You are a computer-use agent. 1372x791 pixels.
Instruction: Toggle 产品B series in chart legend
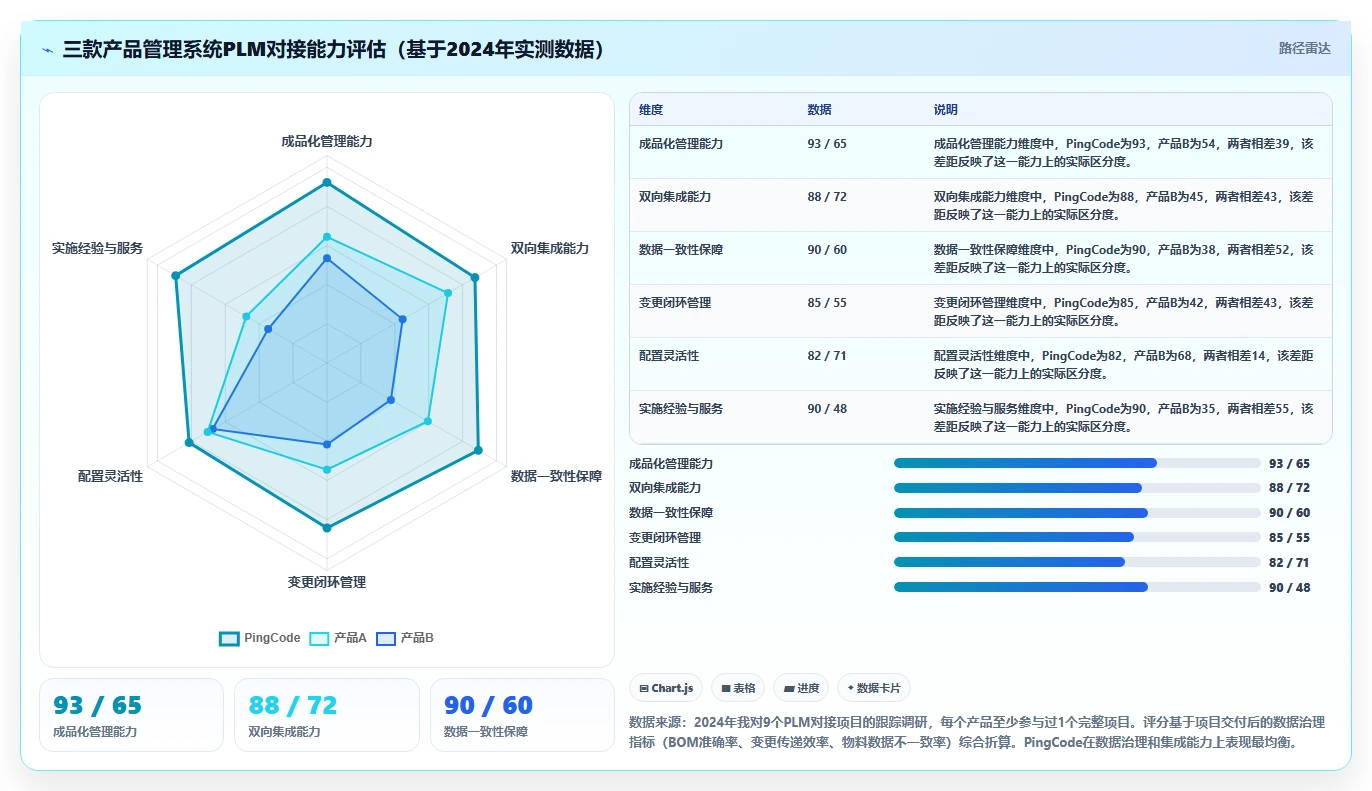[x=405, y=638]
